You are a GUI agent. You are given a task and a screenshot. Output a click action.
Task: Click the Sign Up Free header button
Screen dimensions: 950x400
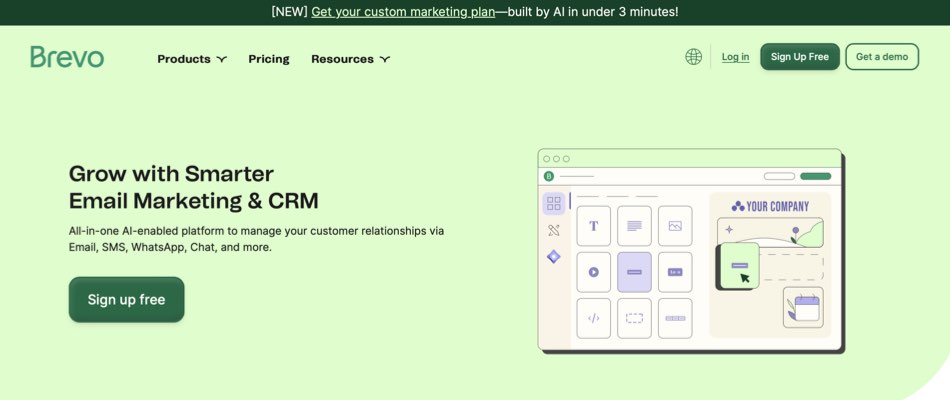[799, 57]
